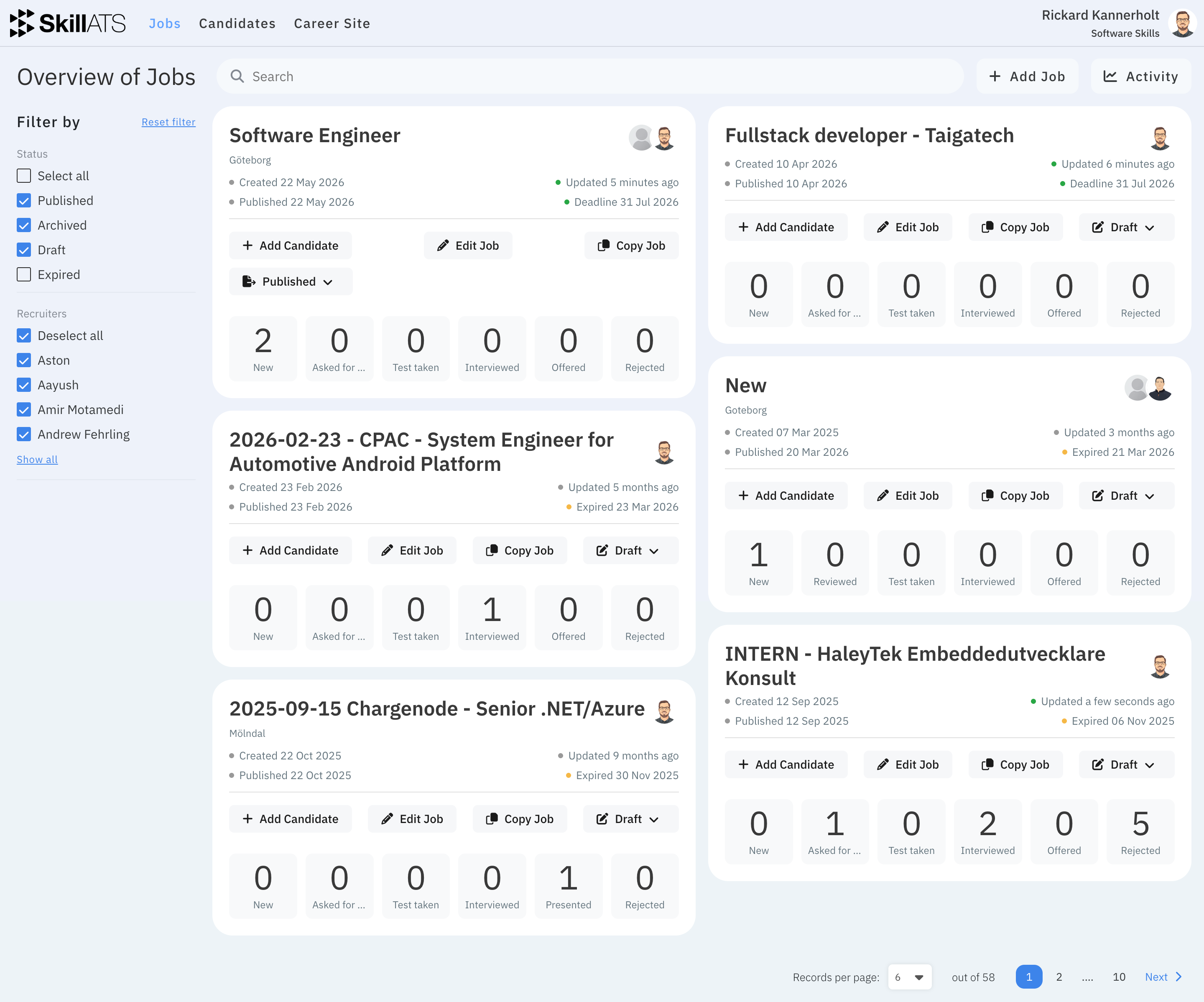Click copy icon on Chargenode Copy Job
The width and height of the screenshot is (1204, 1002).
(491, 819)
